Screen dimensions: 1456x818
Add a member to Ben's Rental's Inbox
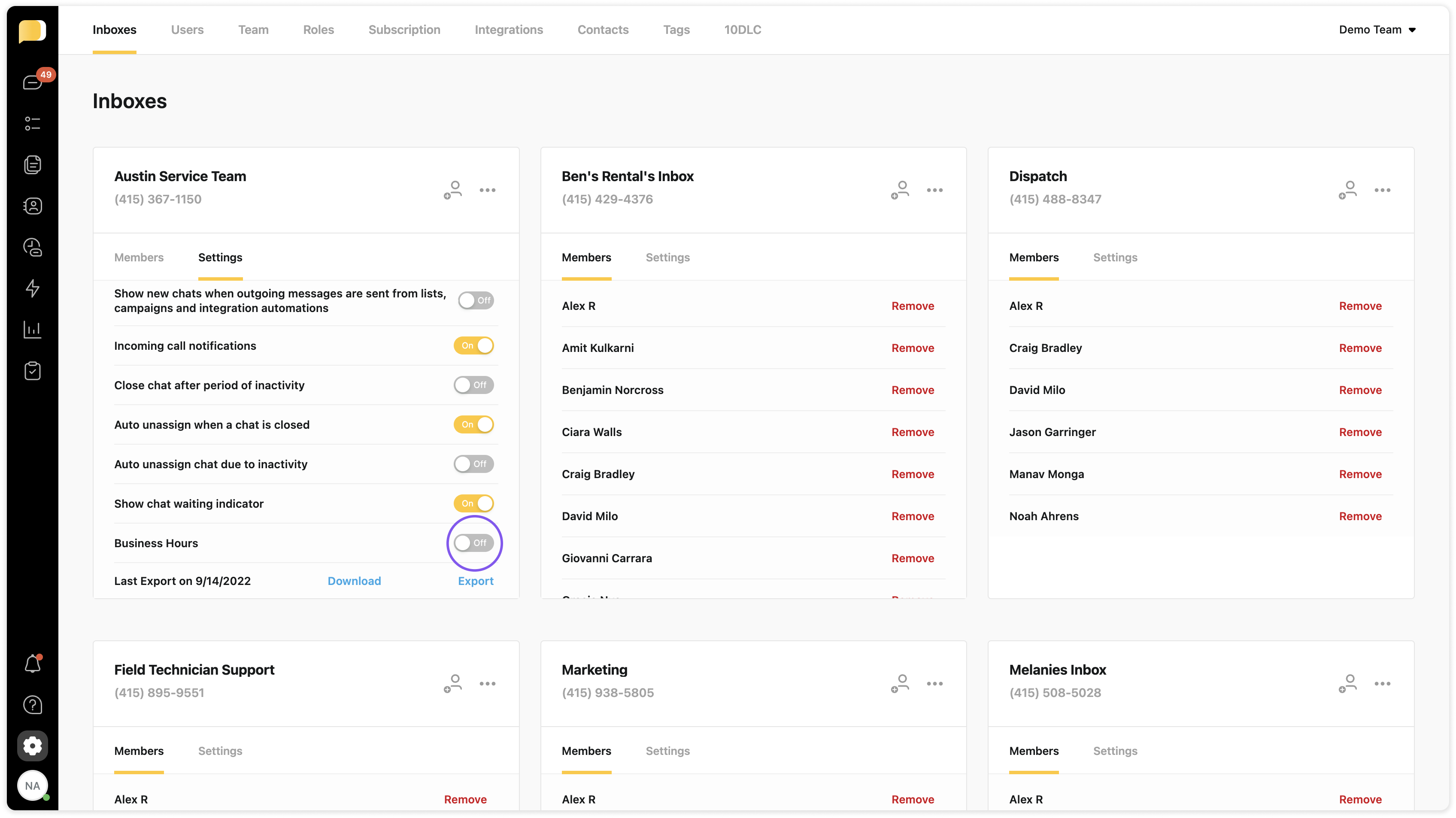pos(900,190)
